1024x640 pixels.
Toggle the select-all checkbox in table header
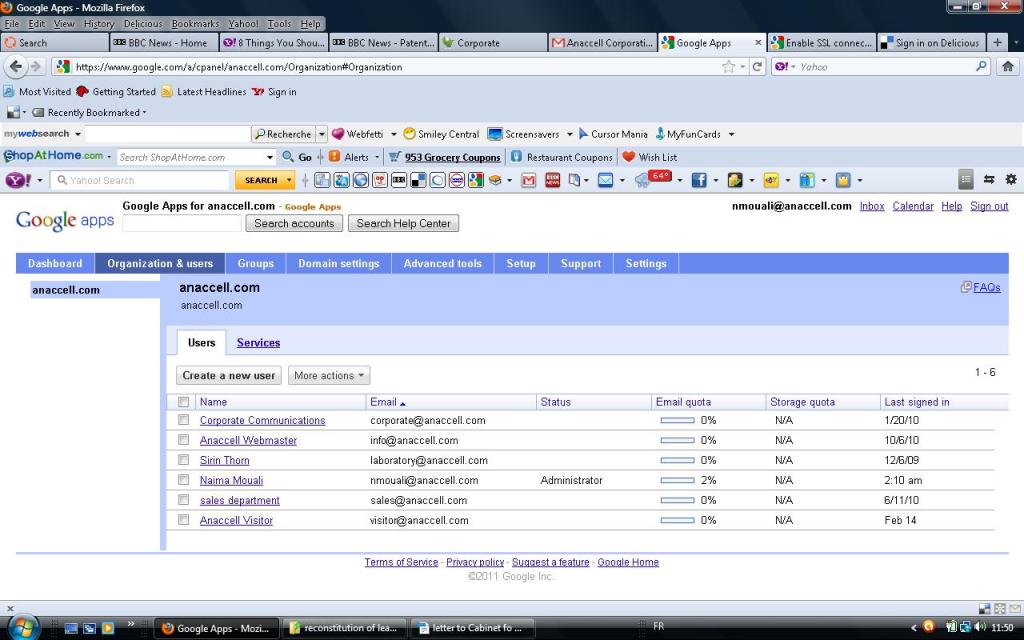tap(183, 402)
